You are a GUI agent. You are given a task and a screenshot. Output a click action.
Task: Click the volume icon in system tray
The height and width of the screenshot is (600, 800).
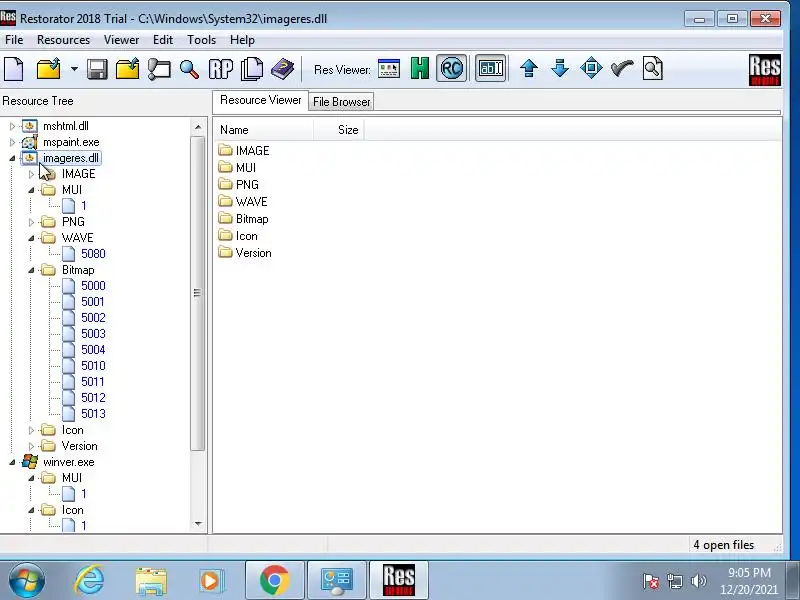point(698,581)
